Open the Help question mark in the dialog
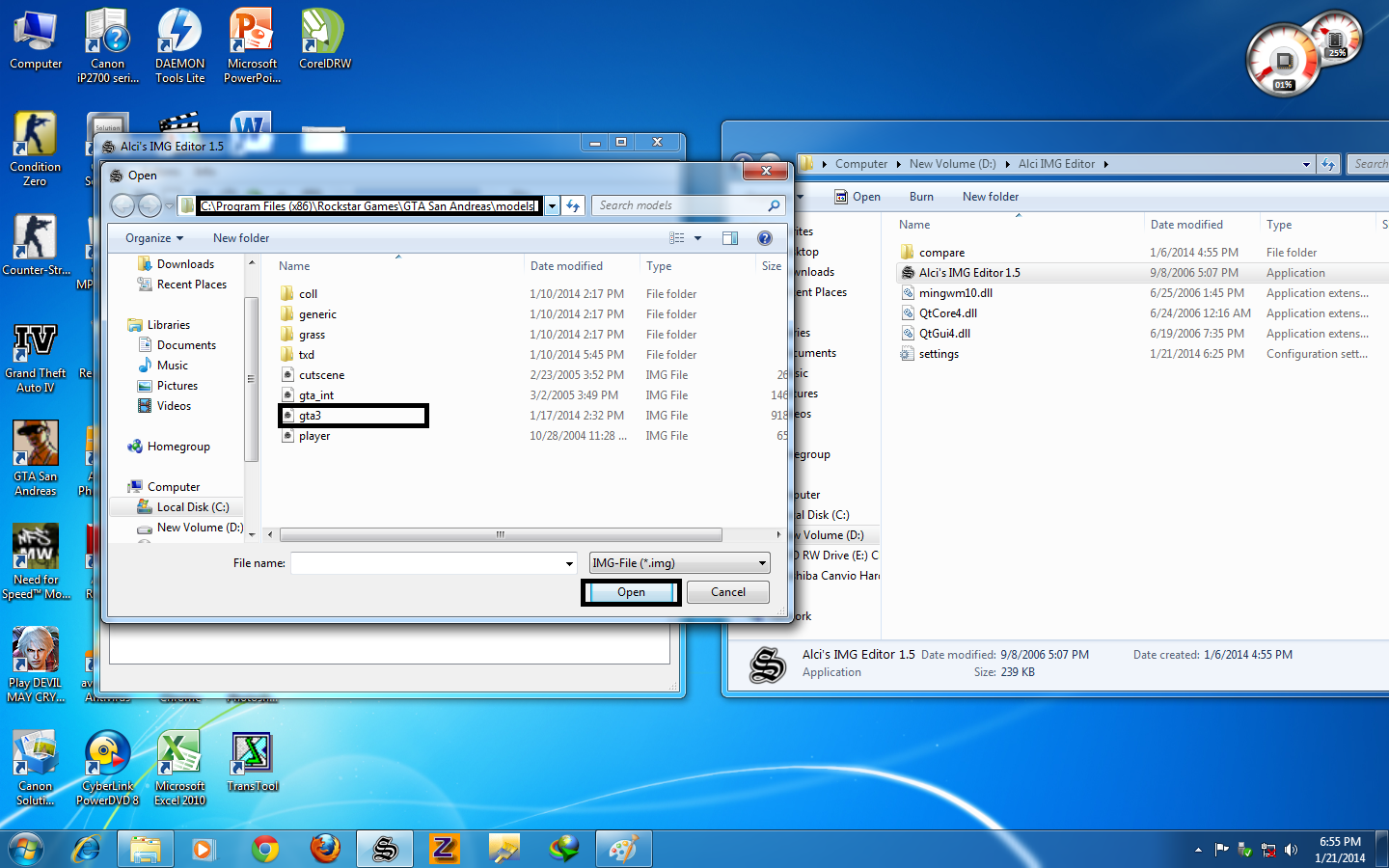 coord(764,237)
